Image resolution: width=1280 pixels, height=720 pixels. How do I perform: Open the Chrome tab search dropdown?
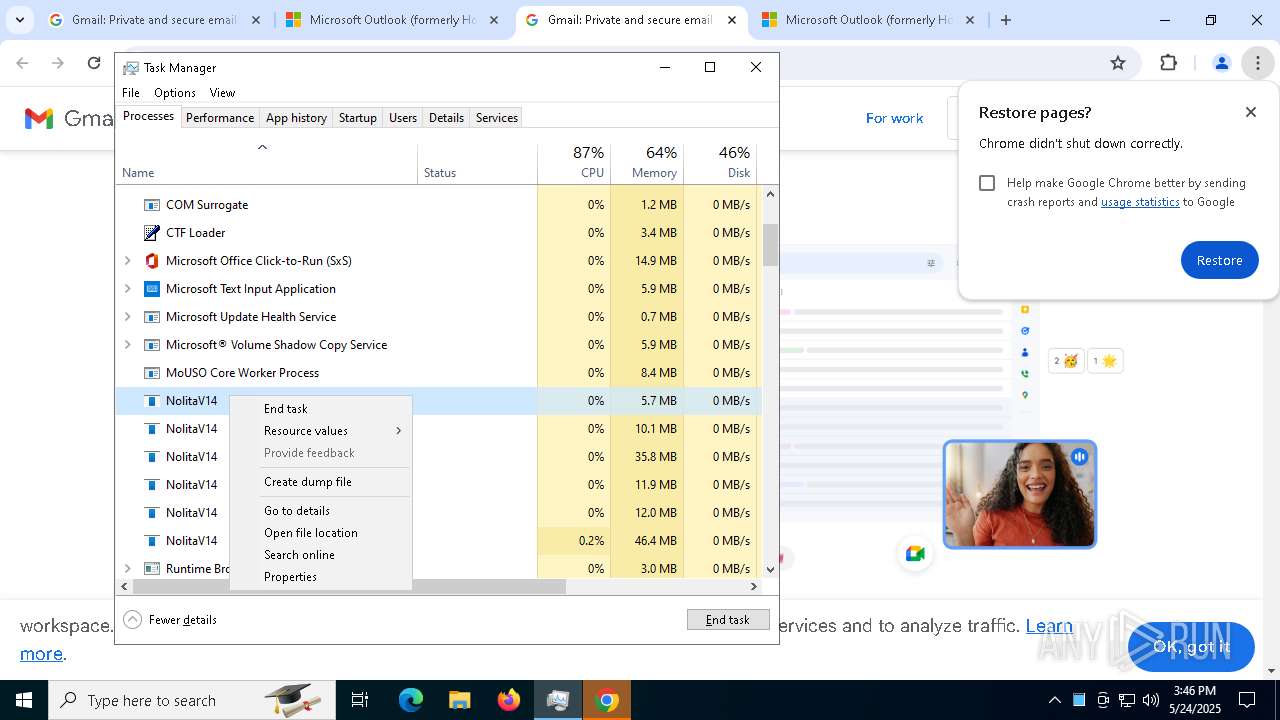coord(20,20)
